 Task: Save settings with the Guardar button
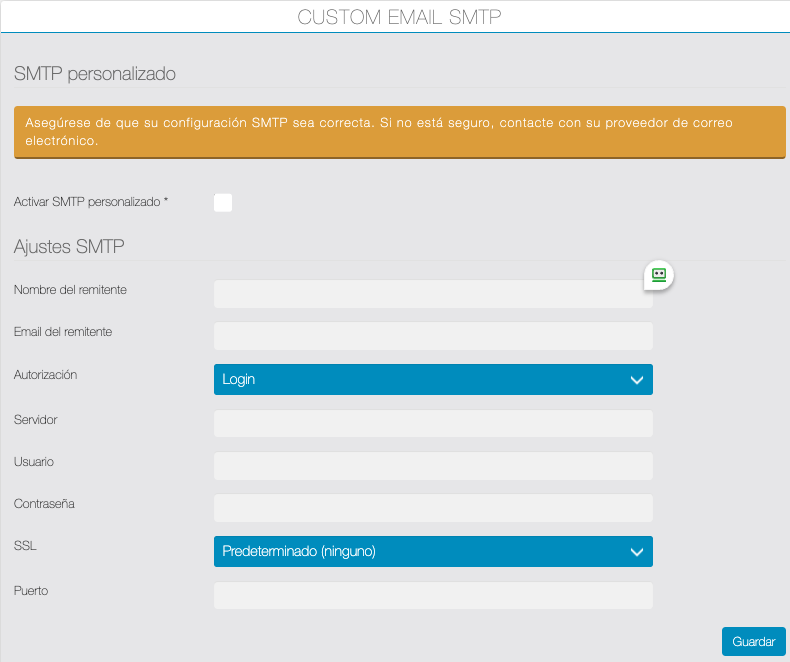pos(754,641)
